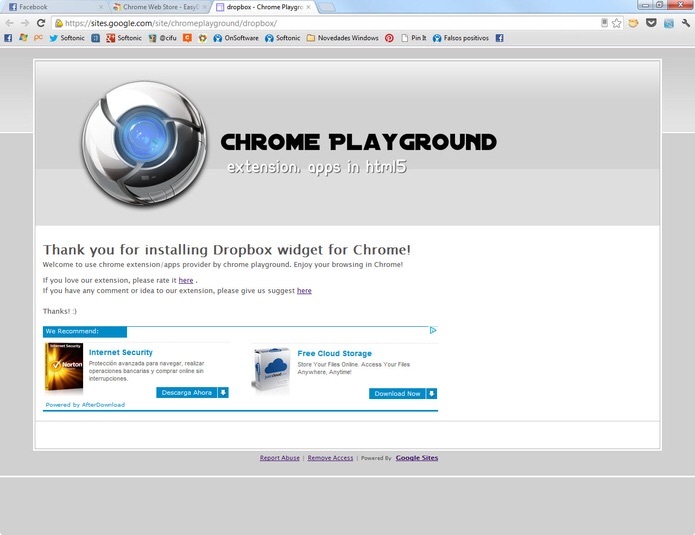
Task: Click the blue square extension icon beside the wrench
Action: point(669,23)
